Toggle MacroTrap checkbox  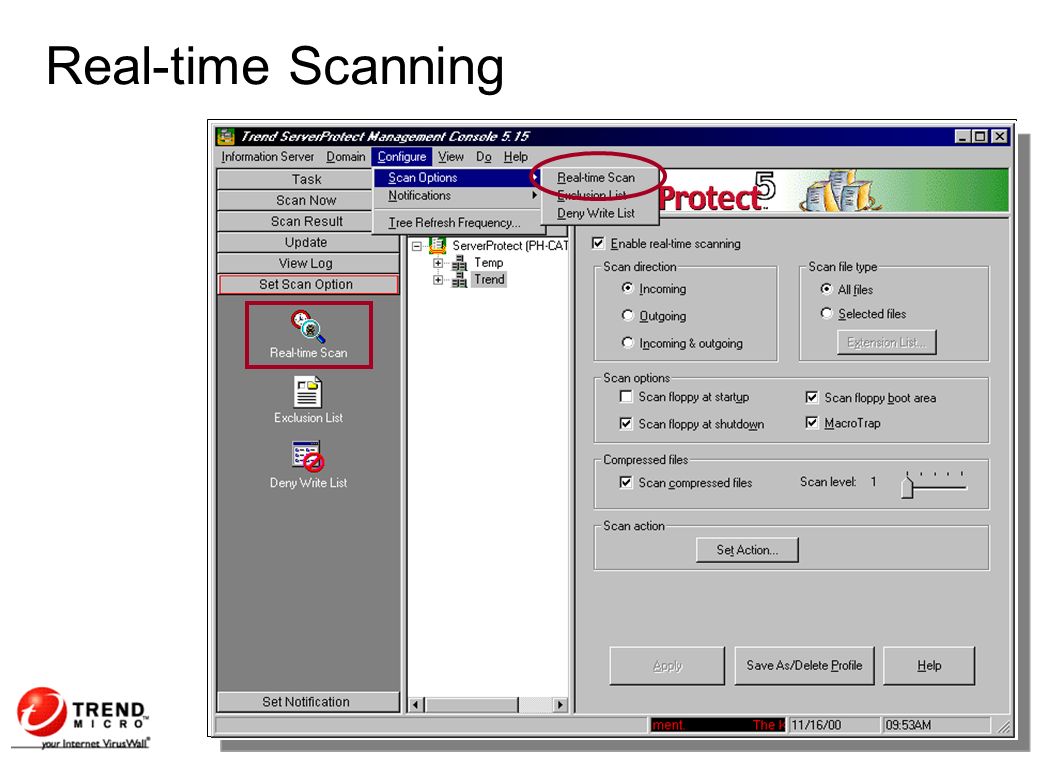812,423
